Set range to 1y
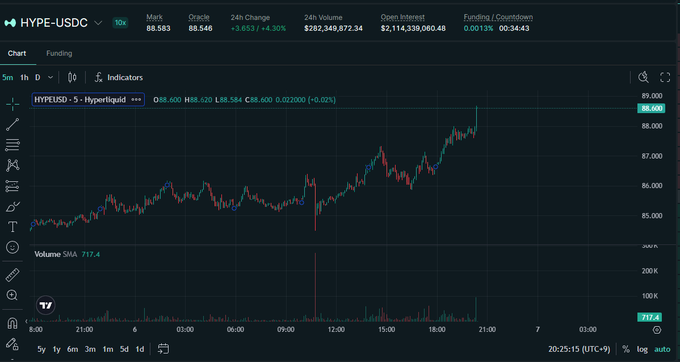Image resolution: width=680 pixels, height=362 pixels. coord(56,349)
